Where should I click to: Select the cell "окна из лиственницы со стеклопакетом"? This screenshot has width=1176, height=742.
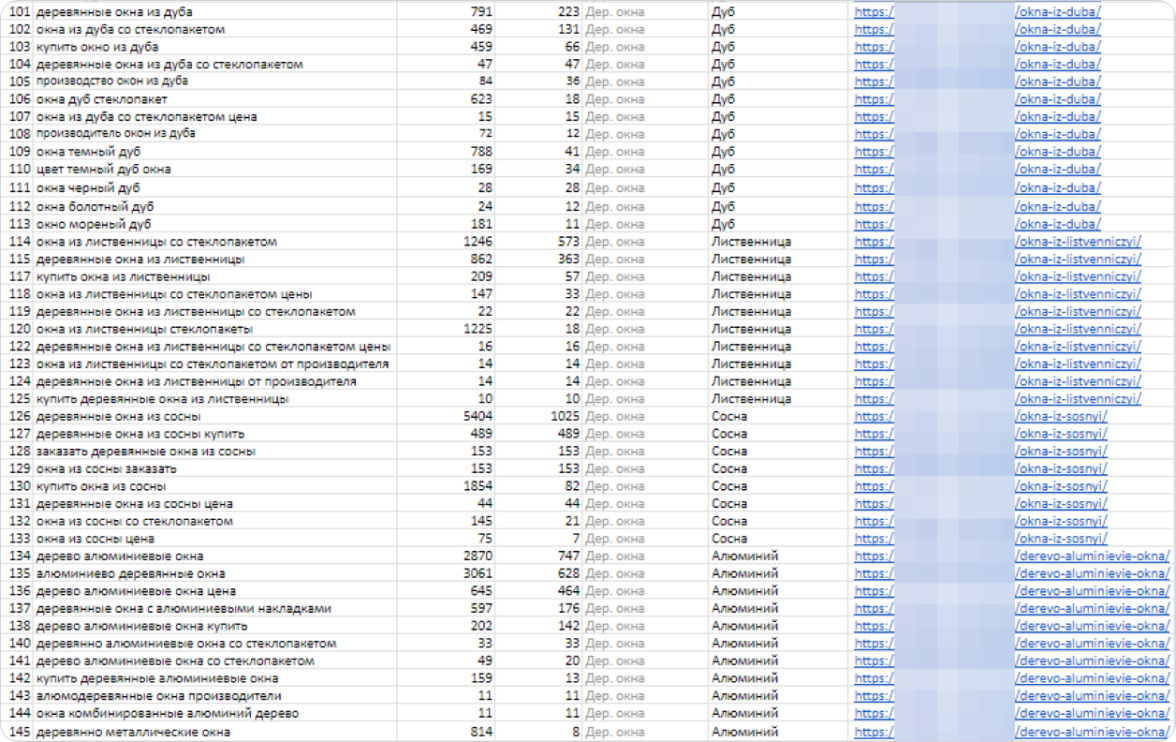coord(157,242)
